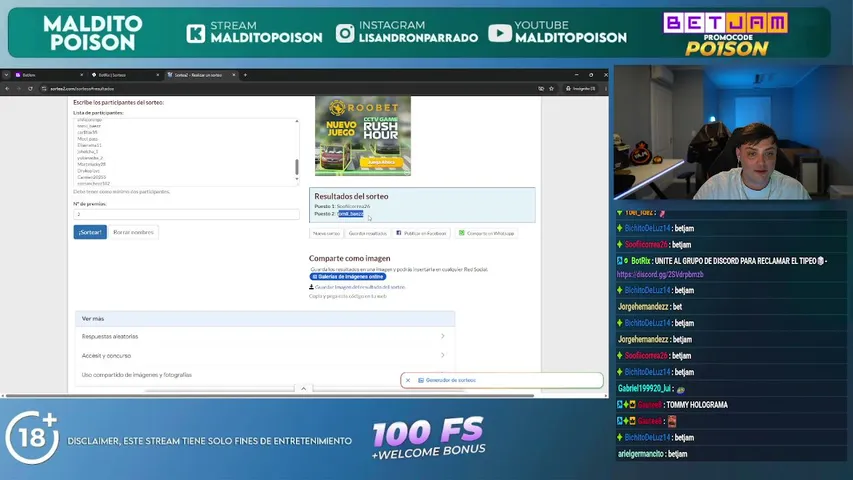Click the Publicar en Facebook button
The width and height of the screenshot is (853, 480).
click(422, 233)
